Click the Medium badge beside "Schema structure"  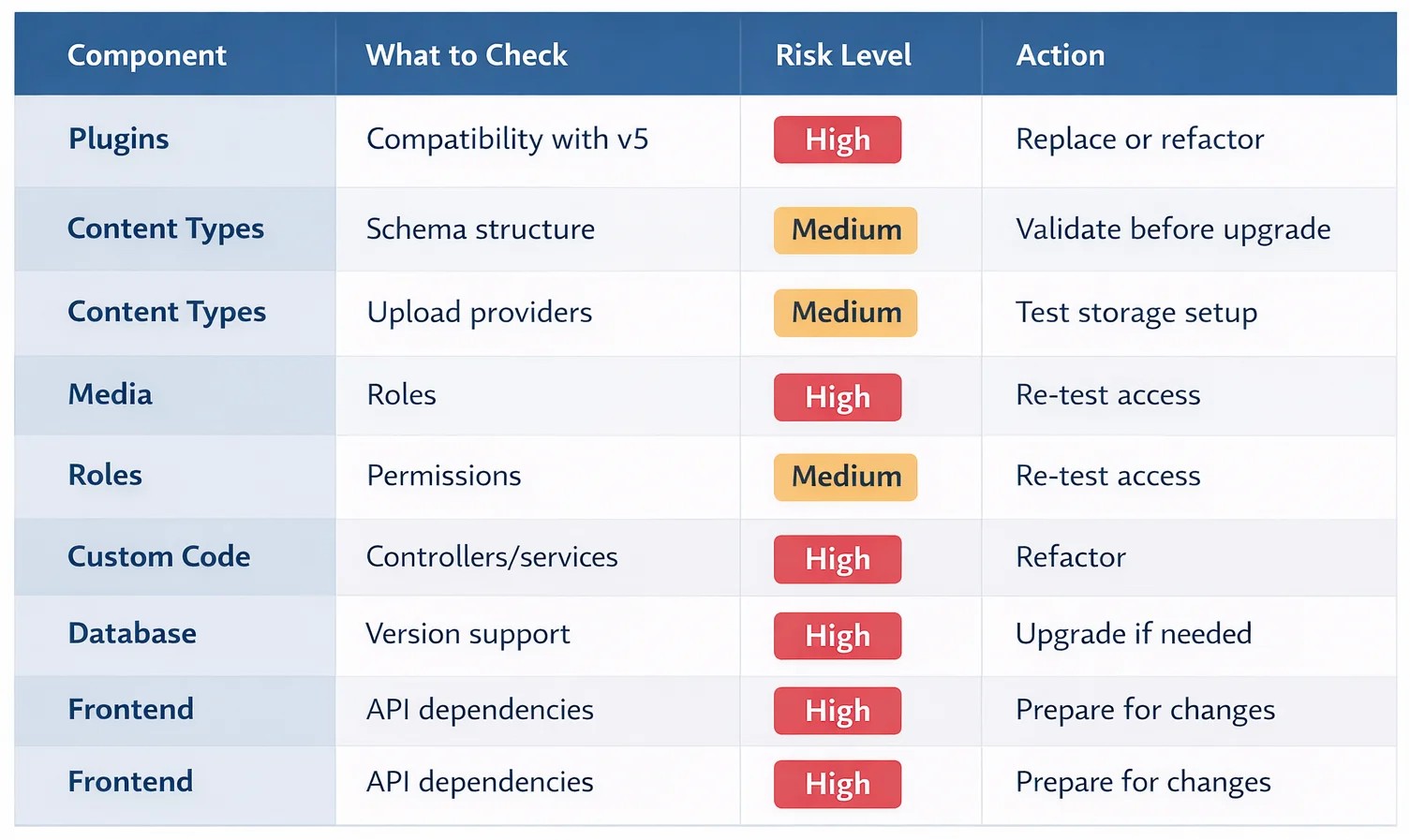[846, 230]
